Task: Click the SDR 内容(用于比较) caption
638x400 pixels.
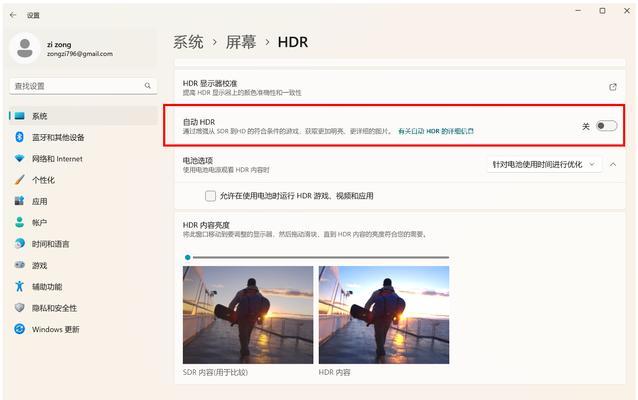Action: tap(215, 372)
